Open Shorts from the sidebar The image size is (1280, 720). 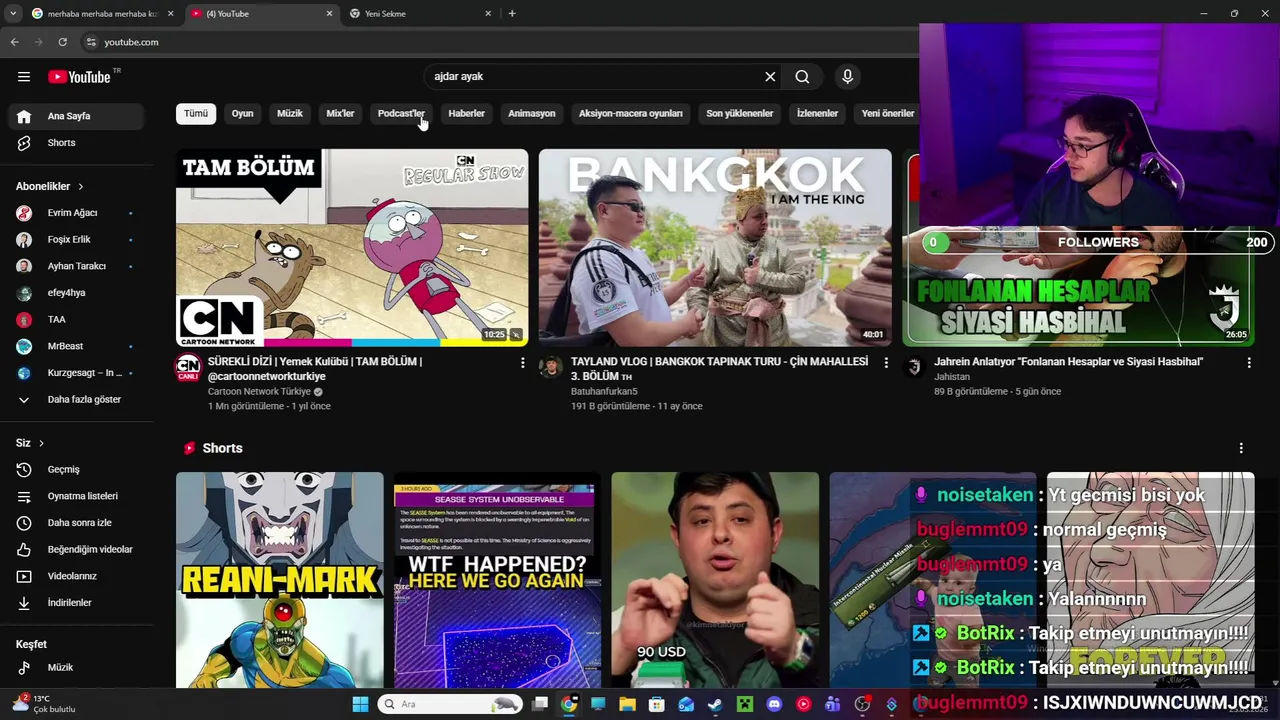78,142
